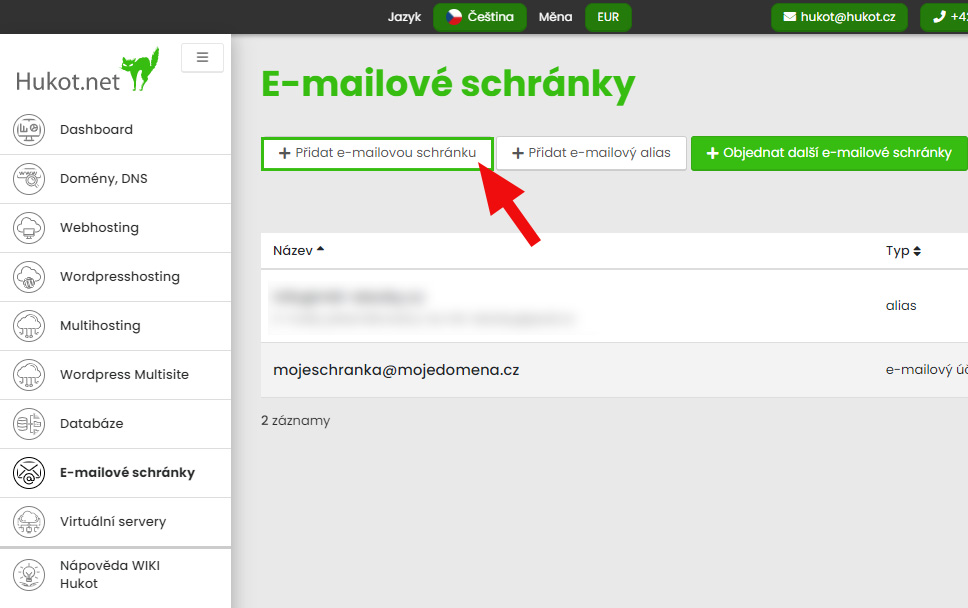Open the mojeschranka@mojedomena.cz row

(614, 370)
